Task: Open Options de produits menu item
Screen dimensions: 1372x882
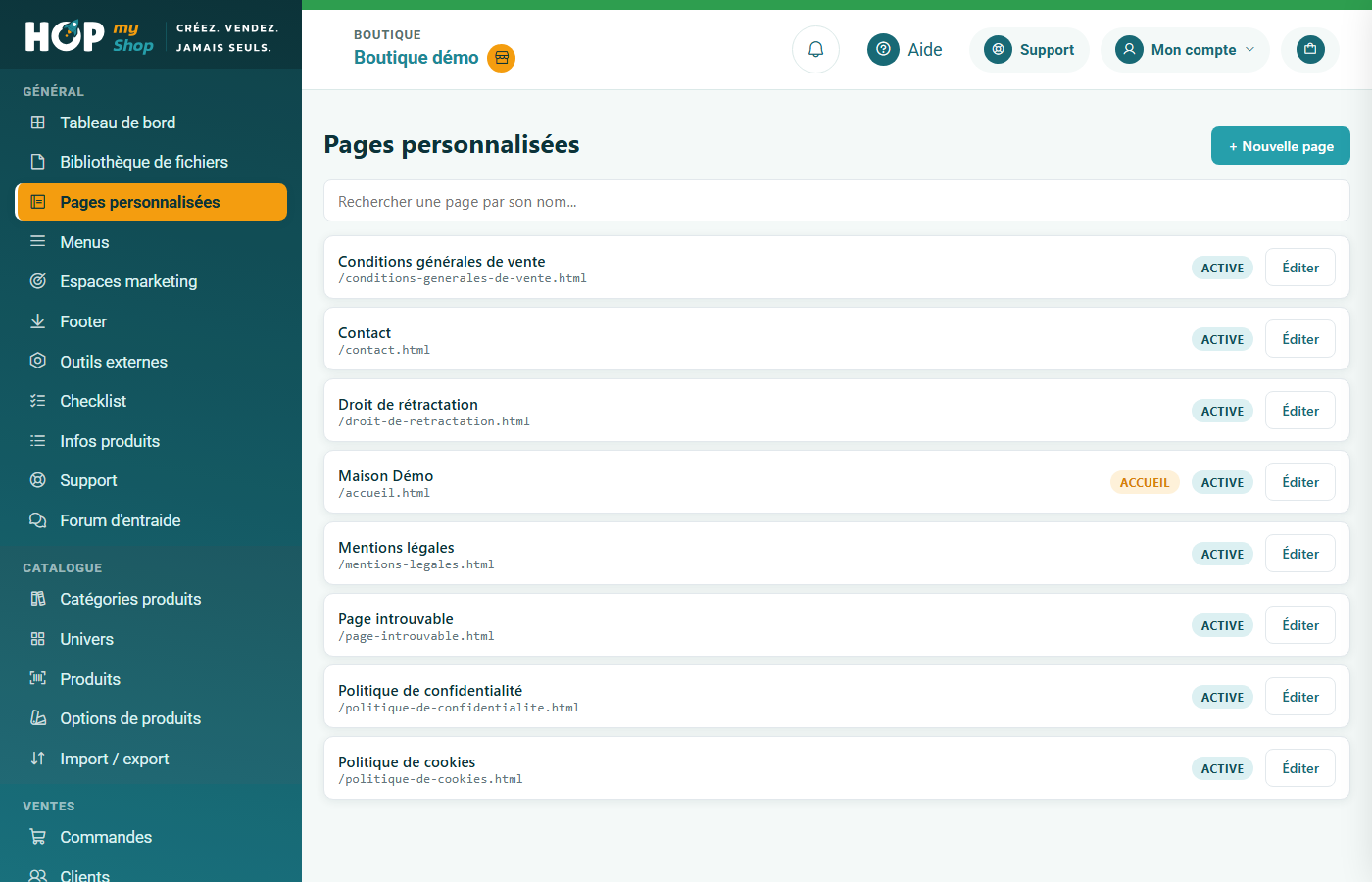Action: pos(151,718)
